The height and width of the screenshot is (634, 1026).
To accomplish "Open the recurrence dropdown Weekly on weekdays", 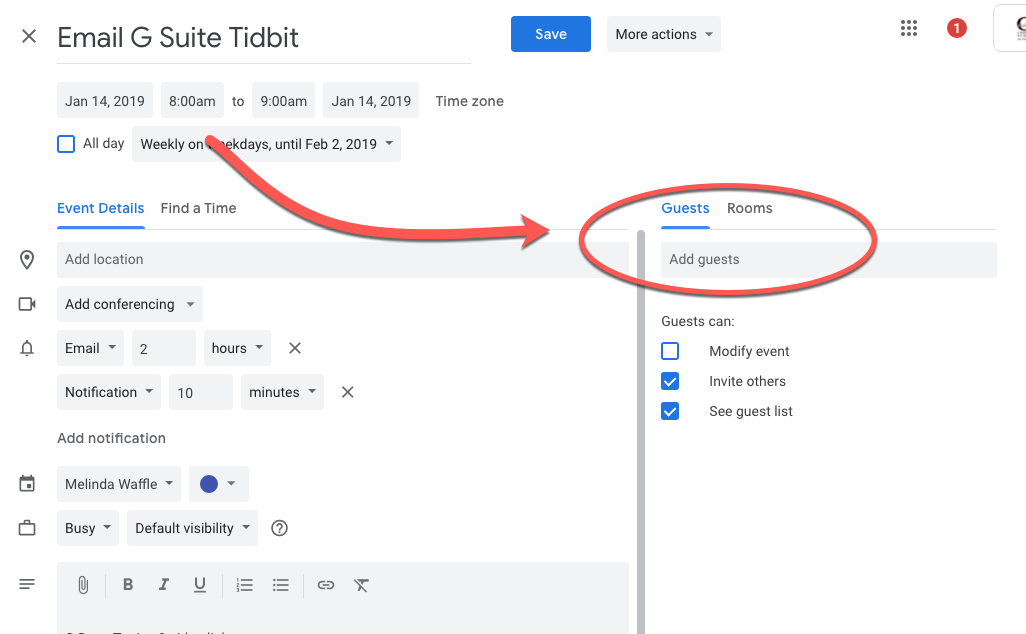I will [x=266, y=144].
